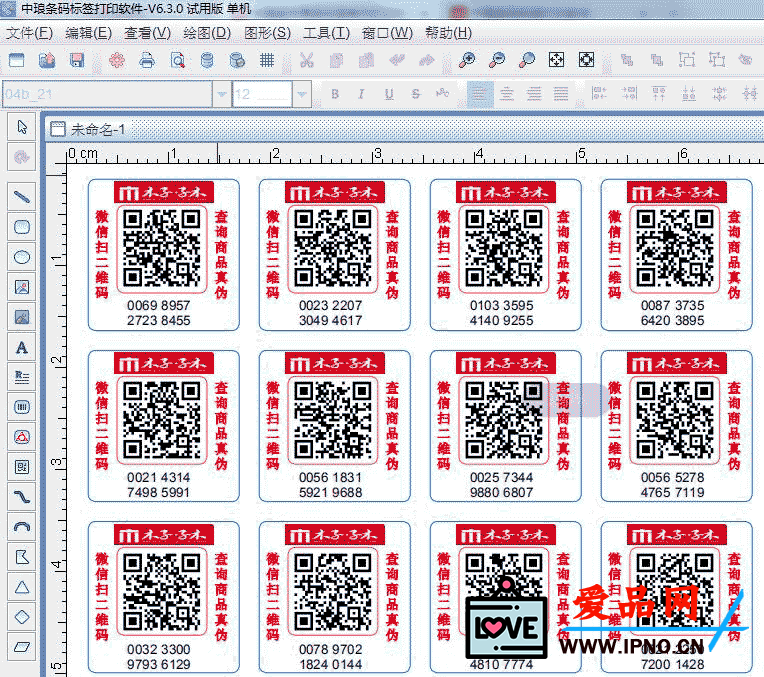Screen dimensions: 764x677
Task: Select the diamond shape tool
Action: coord(22,617)
